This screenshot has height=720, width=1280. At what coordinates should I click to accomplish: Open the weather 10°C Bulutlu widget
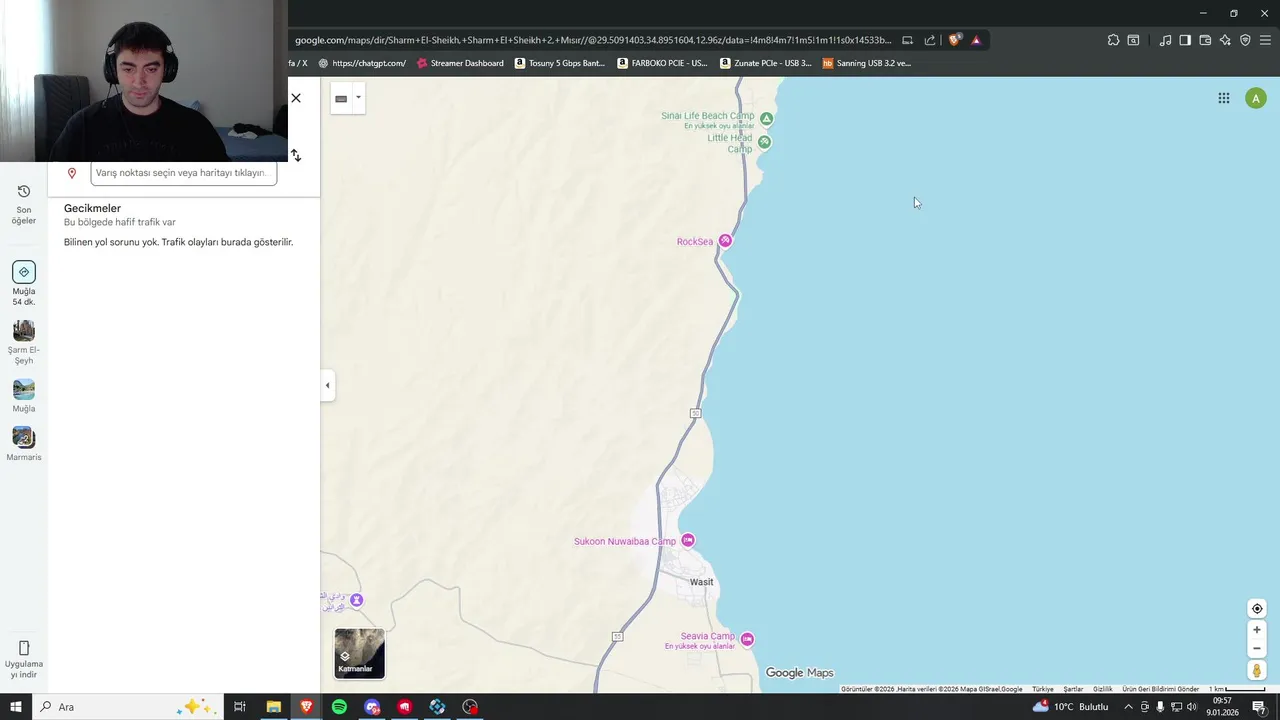coord(1071,707)
